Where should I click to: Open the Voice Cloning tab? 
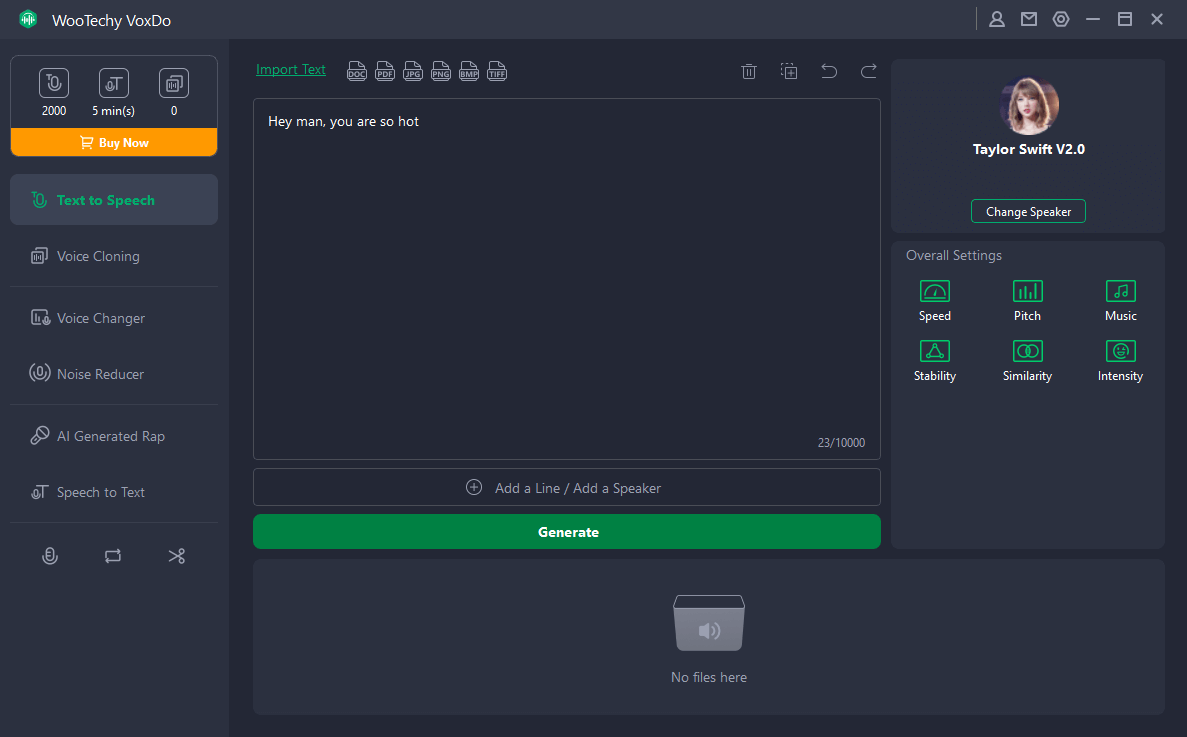pyautogui.click(x=98, y=256)
